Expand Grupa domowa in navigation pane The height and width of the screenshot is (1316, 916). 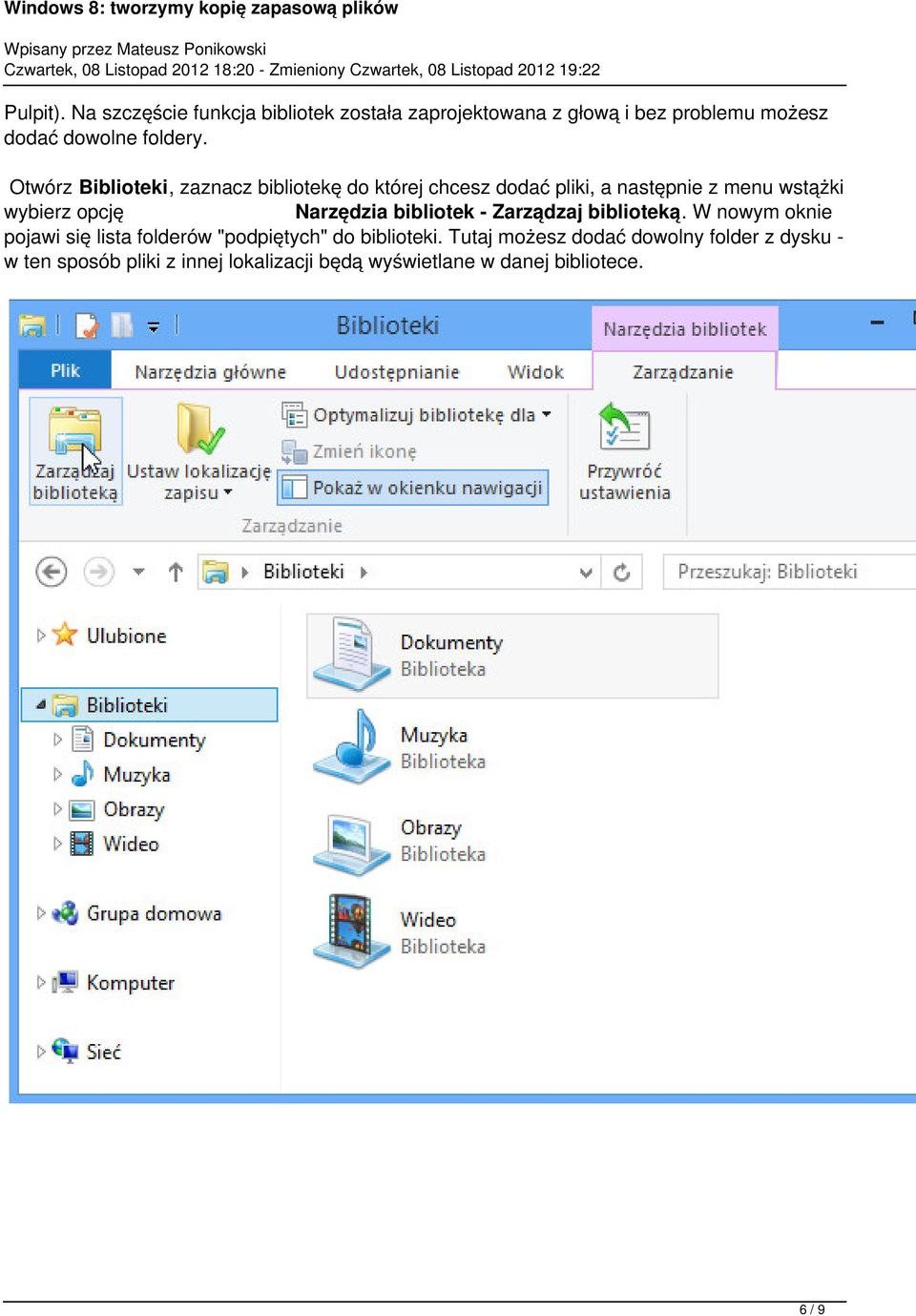click(40, 913)
